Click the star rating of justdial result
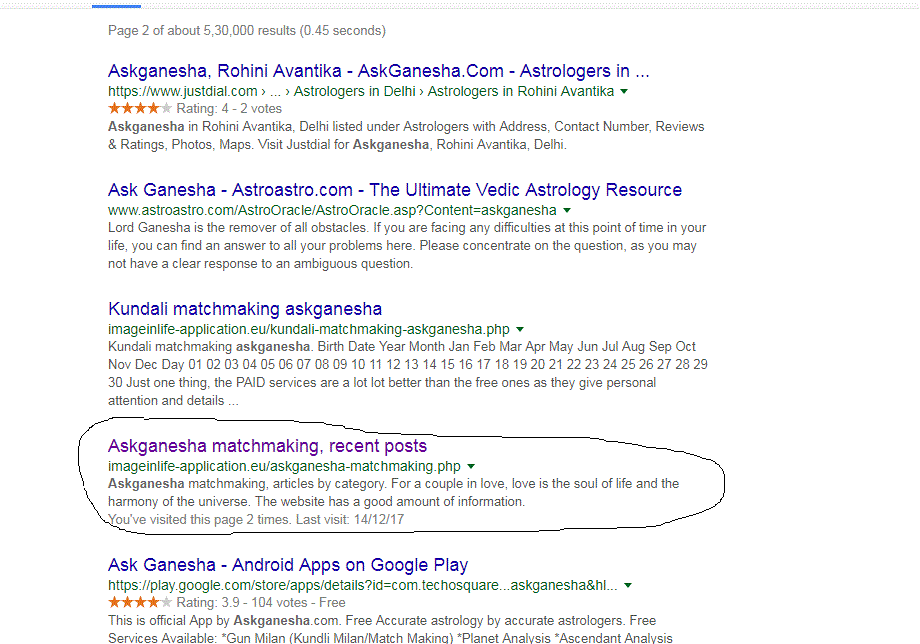 [x=140, y=109]
